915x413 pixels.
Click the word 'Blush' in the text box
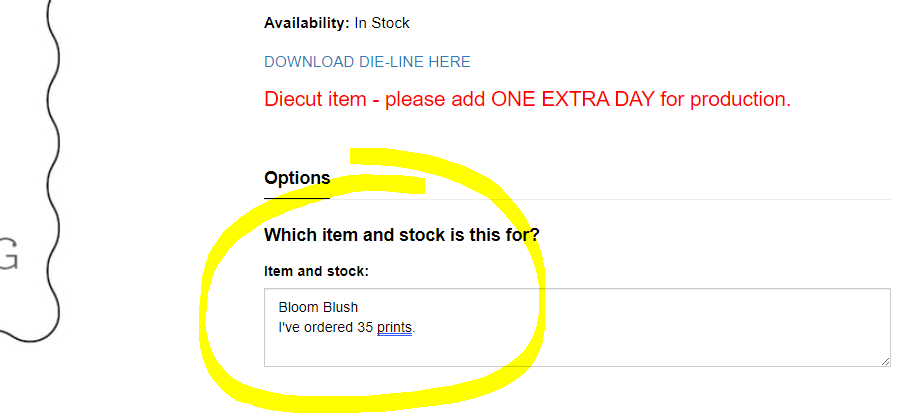tap(340, 307)
